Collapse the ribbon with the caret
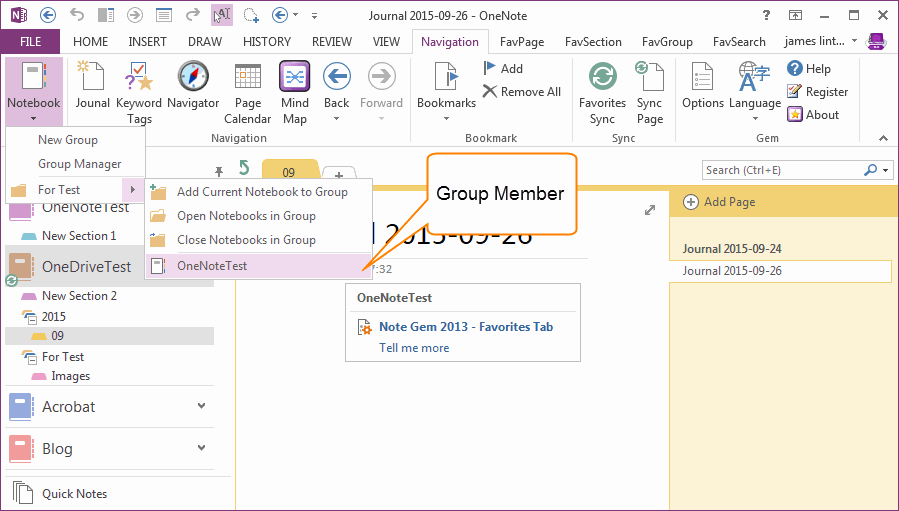 point(883,138)
